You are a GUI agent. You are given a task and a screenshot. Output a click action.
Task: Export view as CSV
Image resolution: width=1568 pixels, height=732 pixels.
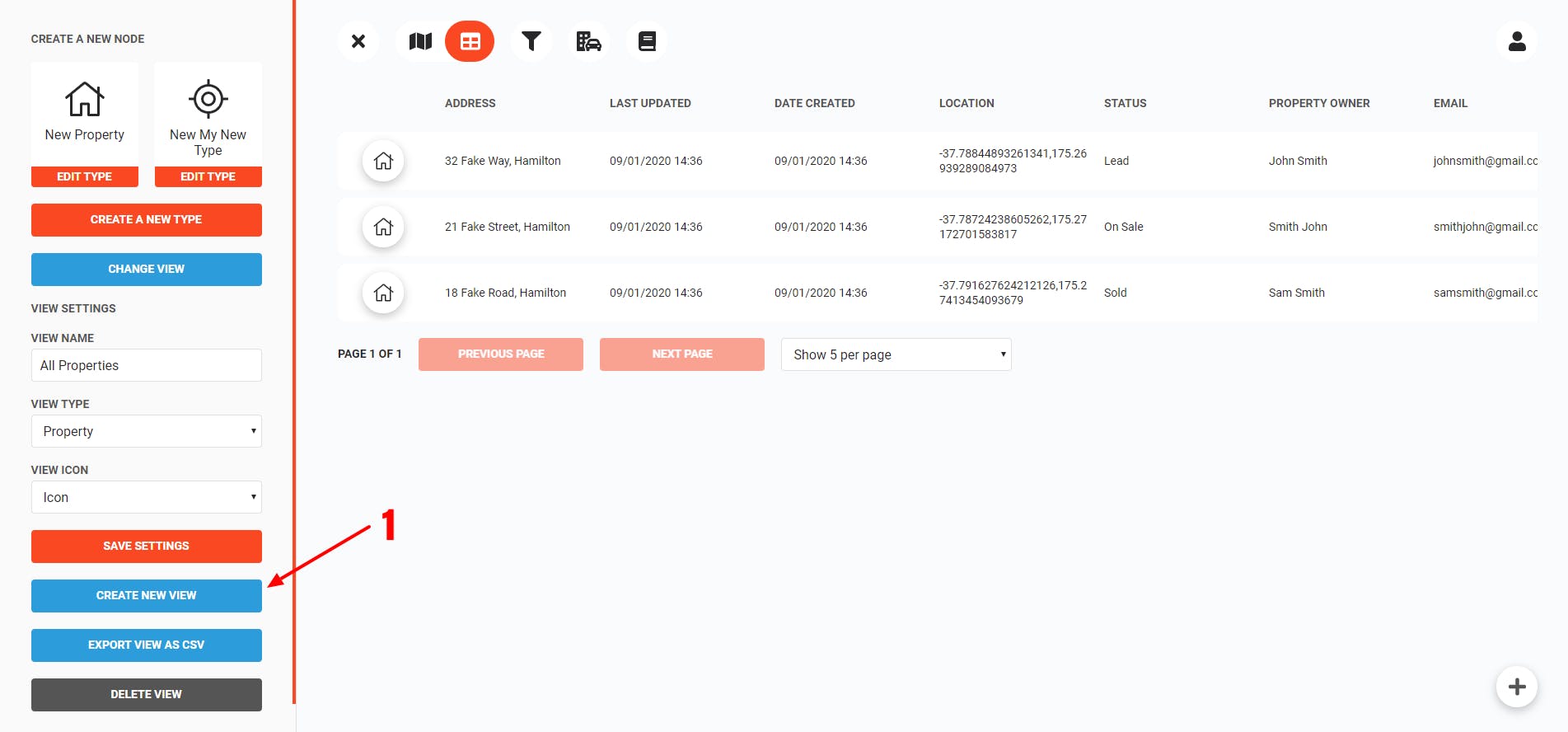[147, 645]
